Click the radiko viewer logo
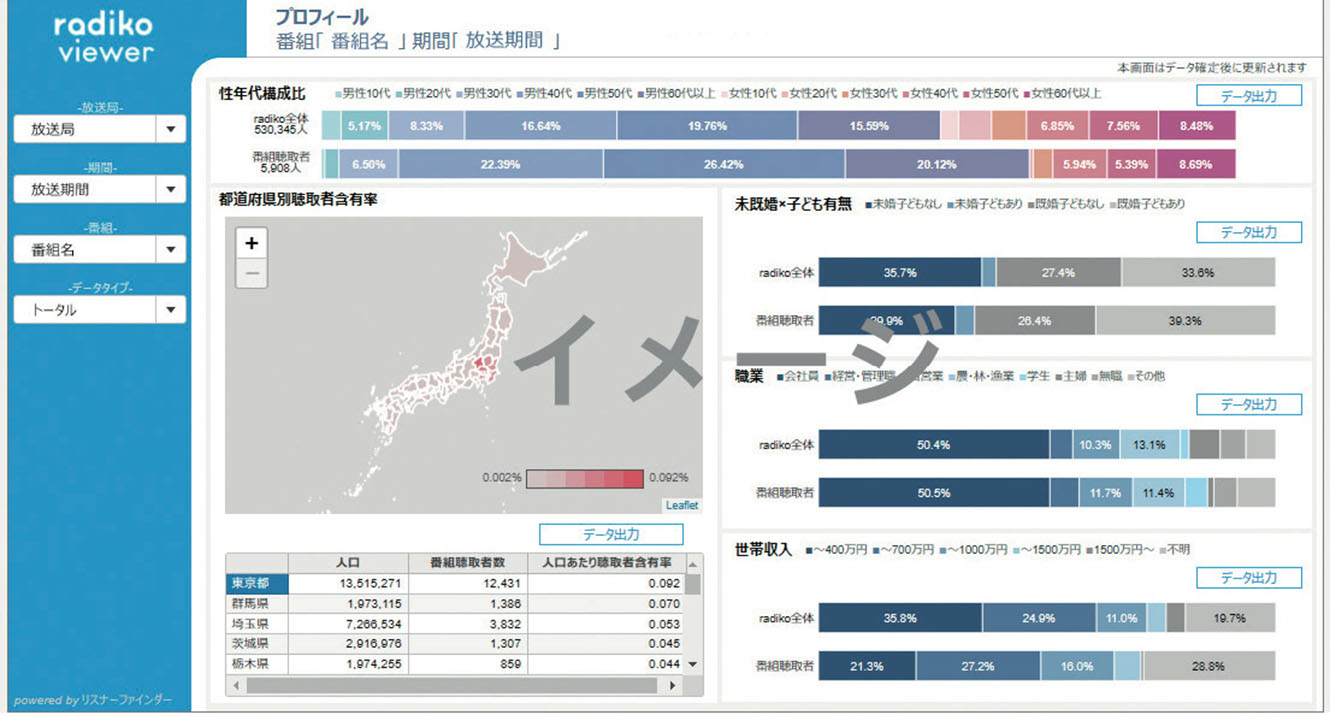The image size is (1330, 715). click(x=105, y=38)
